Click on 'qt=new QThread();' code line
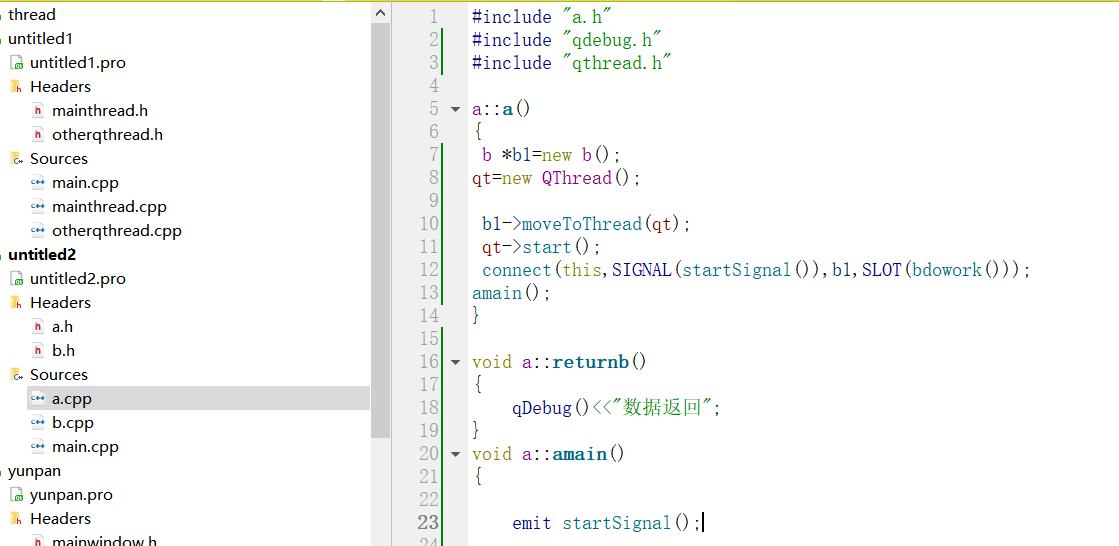 click(556, 178)
